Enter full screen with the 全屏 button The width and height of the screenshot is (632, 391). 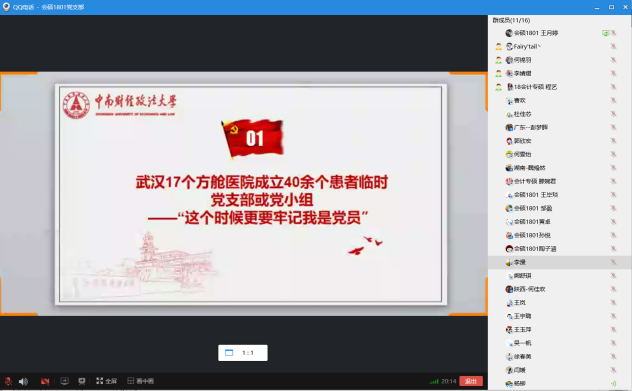[x=106, y=381]
